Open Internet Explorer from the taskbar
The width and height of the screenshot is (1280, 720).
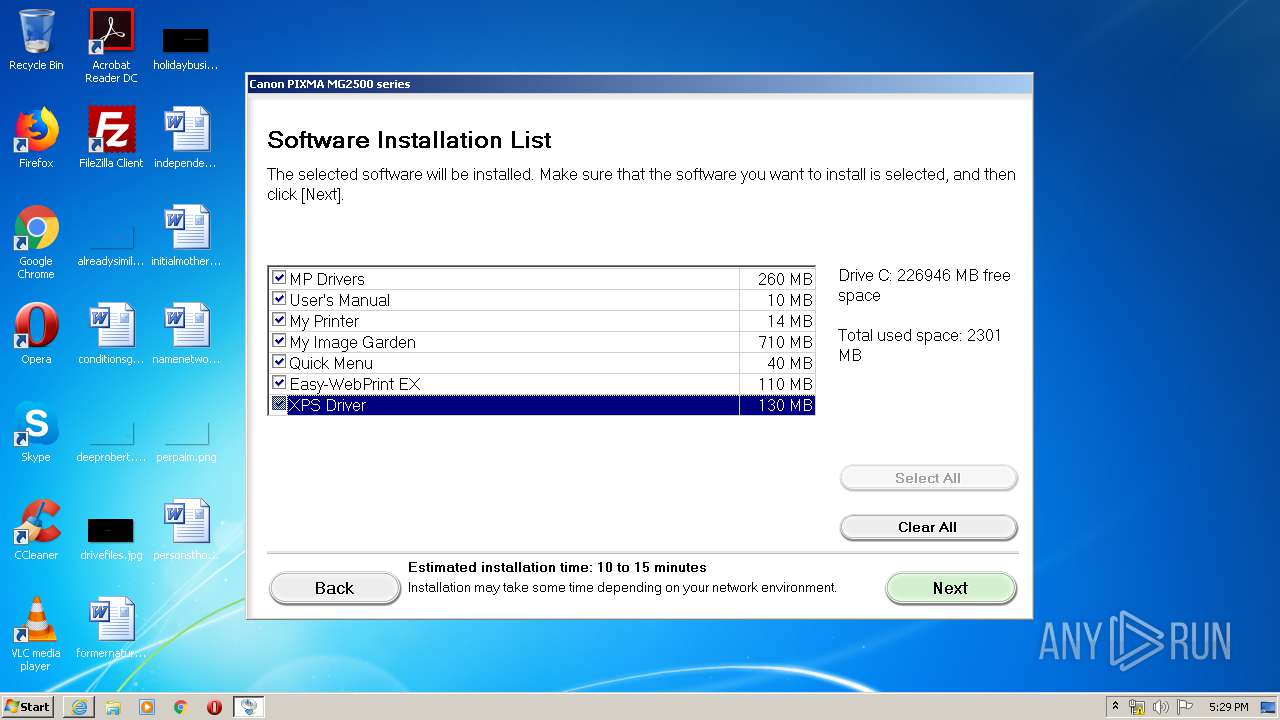click(x=79, y=706)
